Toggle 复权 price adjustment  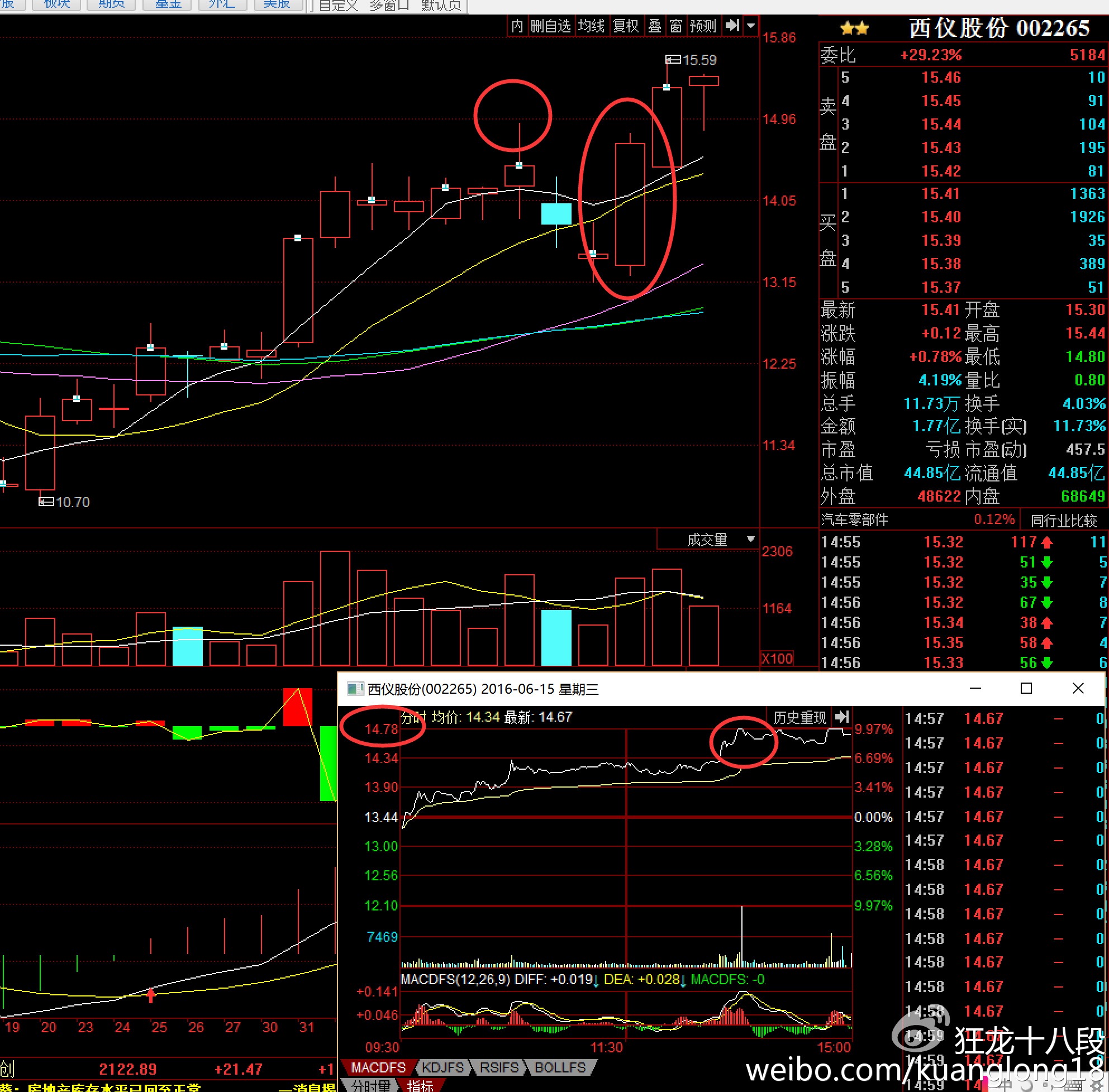click(x=625, y=26)
